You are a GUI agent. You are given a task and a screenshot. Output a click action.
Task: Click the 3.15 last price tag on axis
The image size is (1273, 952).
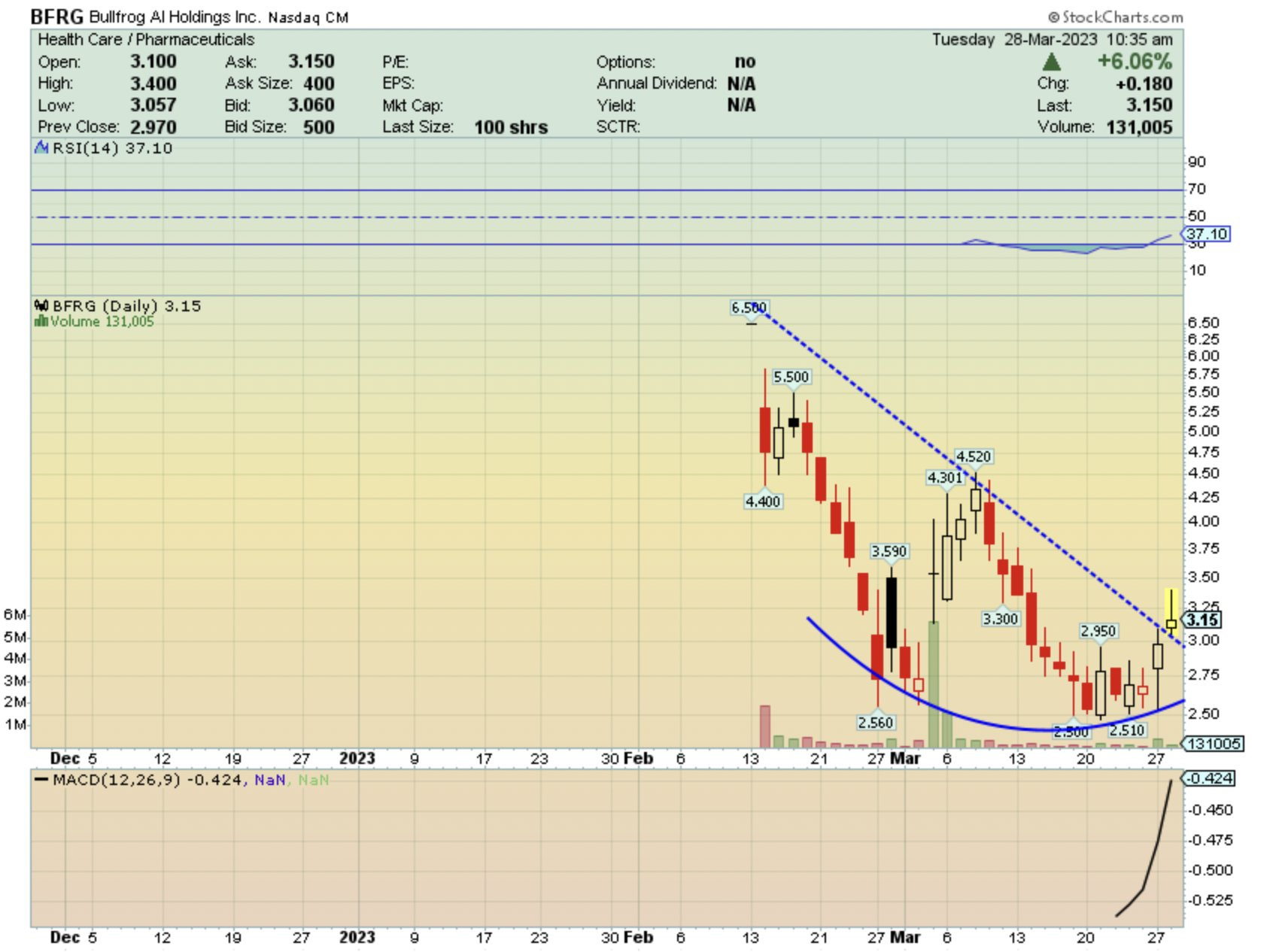(1202, 620)
